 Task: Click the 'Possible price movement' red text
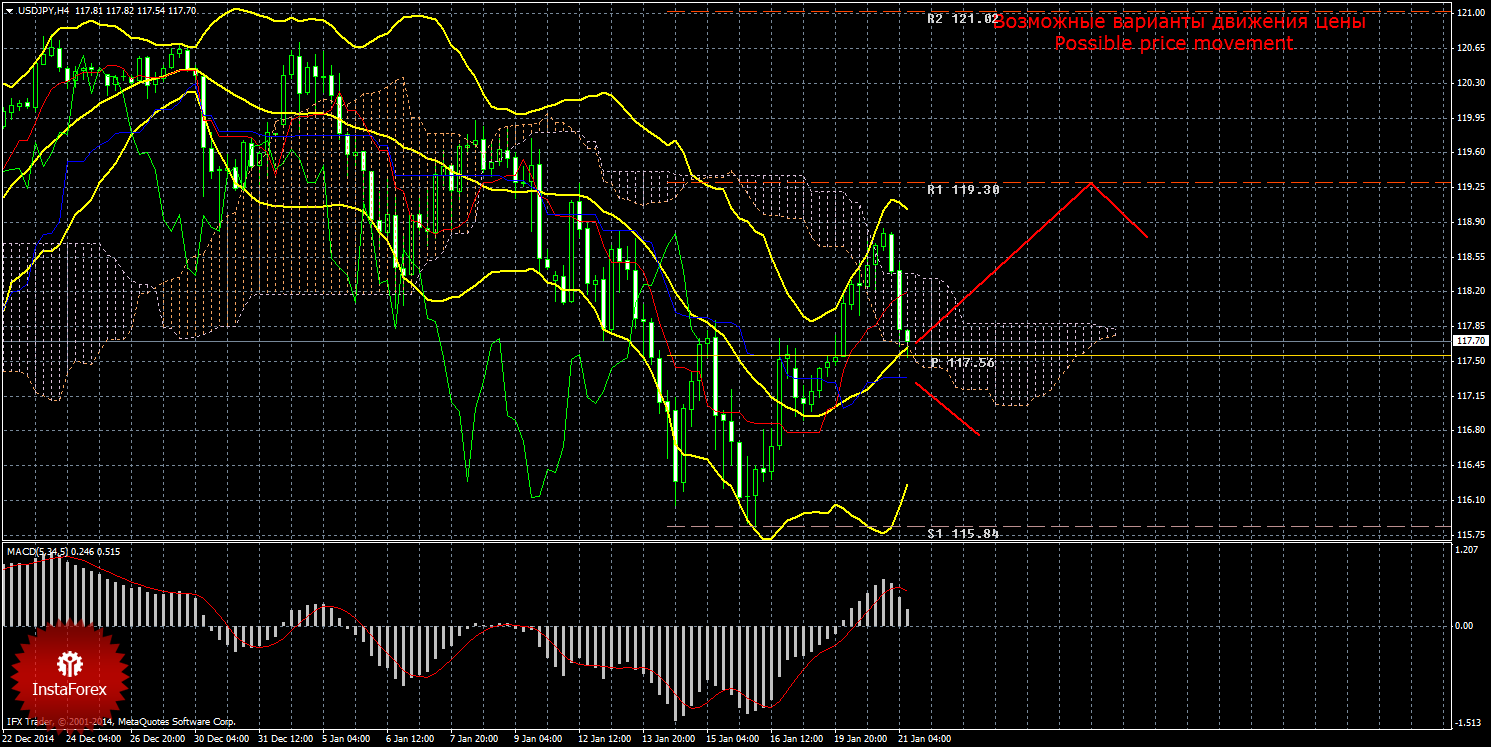click(x=1173, y=44)
